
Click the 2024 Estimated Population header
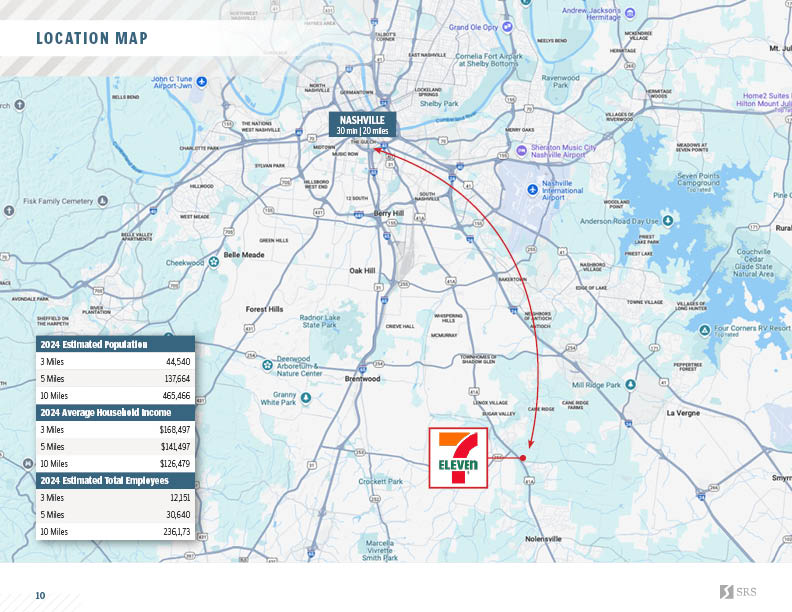pyautogui.click(x=115, y=344)
